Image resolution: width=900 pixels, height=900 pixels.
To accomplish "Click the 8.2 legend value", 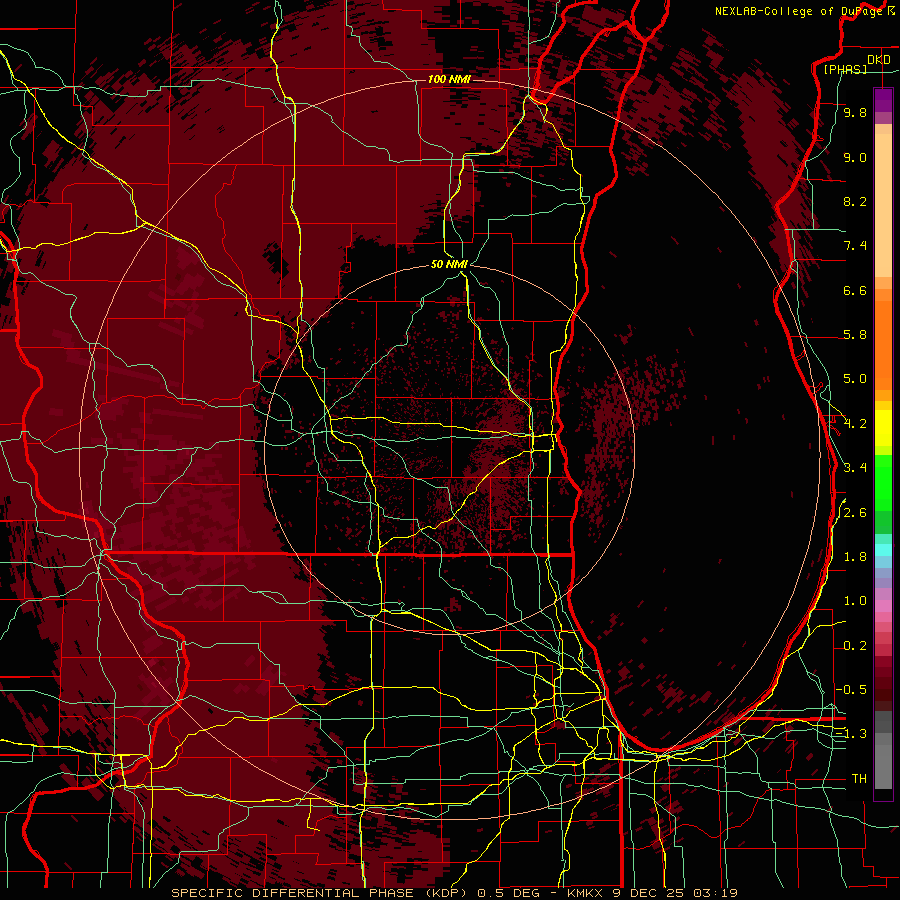I will tap(855, 201).
